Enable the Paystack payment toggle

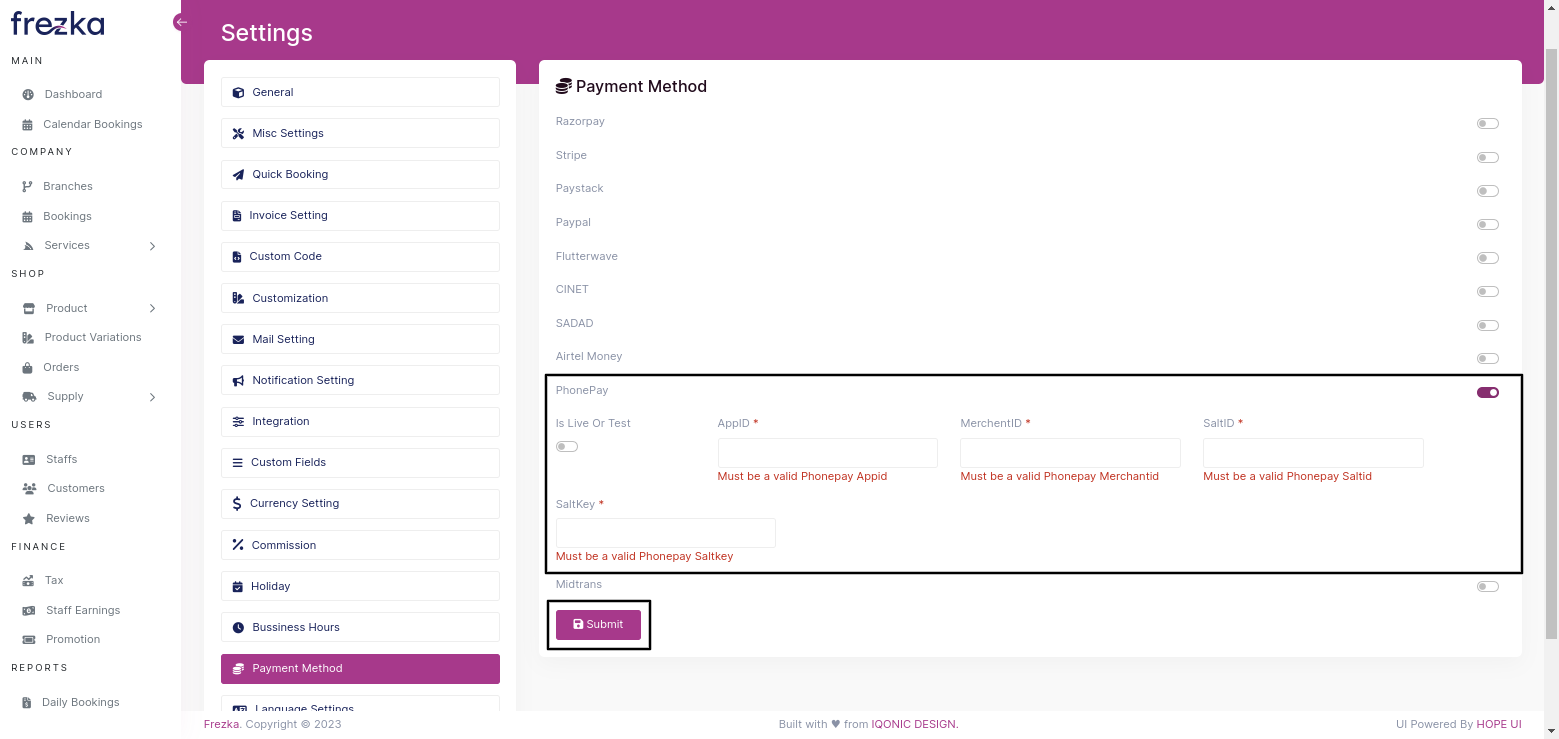pos(1487,191)
